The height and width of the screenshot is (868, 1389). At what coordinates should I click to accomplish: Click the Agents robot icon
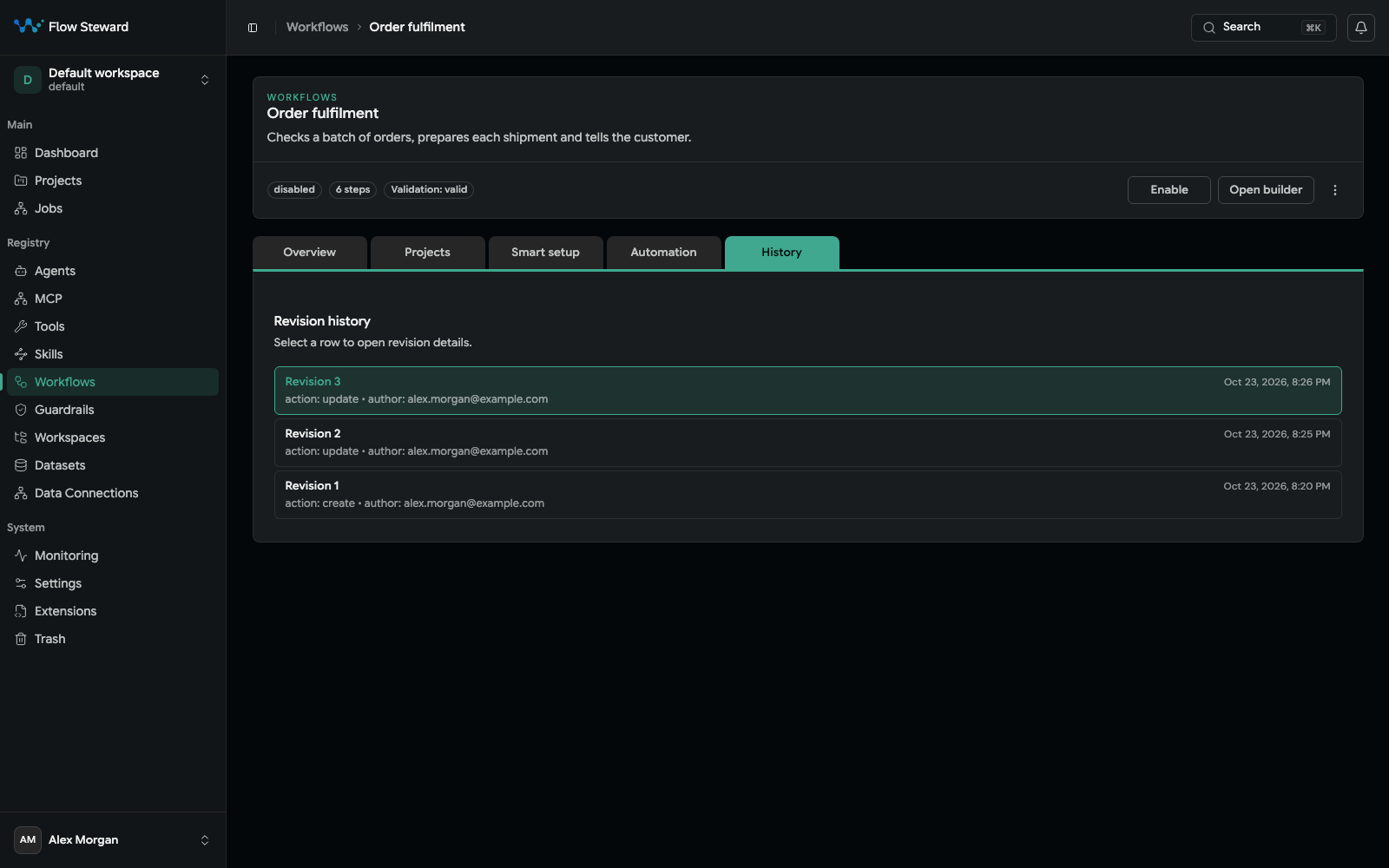[x=21, y=271]
